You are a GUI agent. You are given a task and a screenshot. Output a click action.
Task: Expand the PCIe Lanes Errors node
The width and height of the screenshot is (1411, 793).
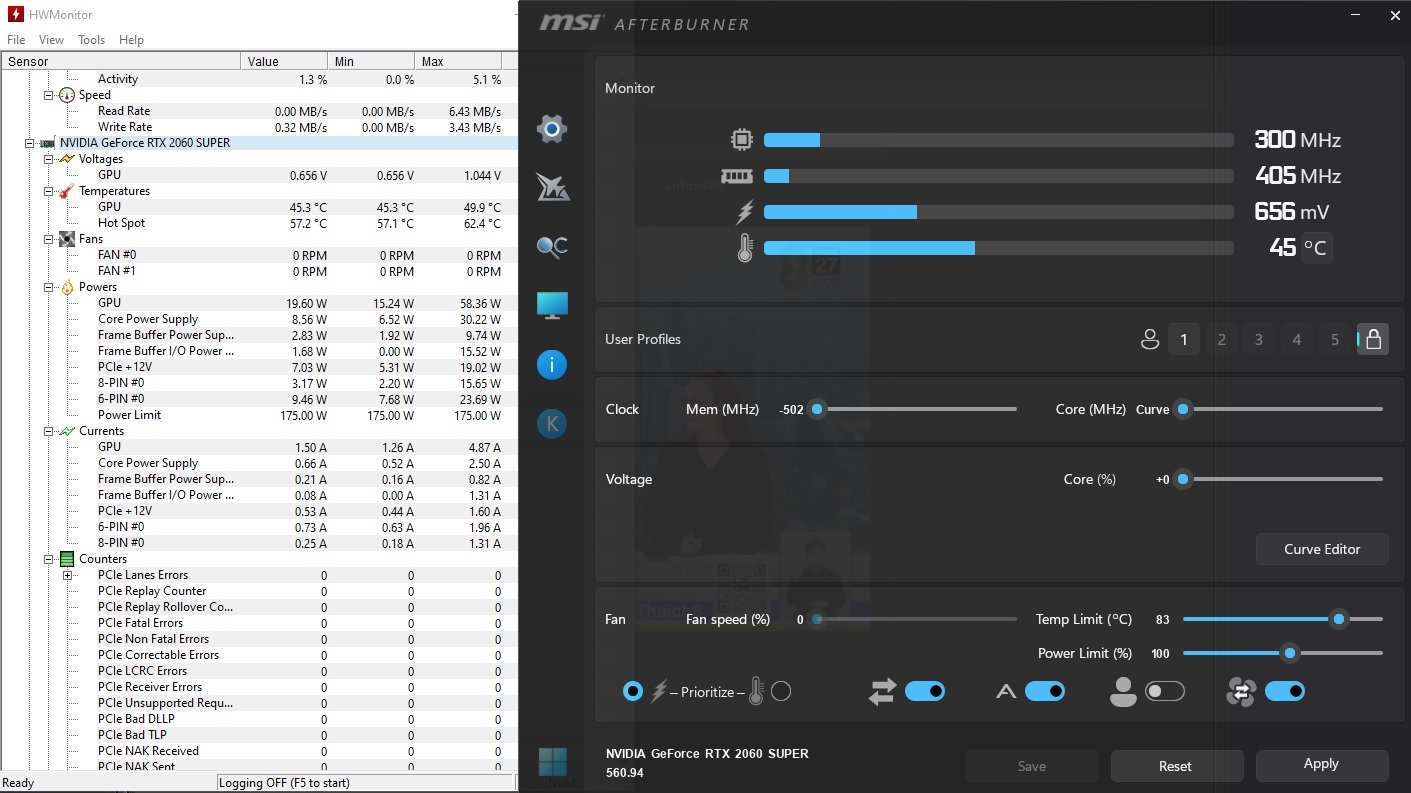[67, 575]
